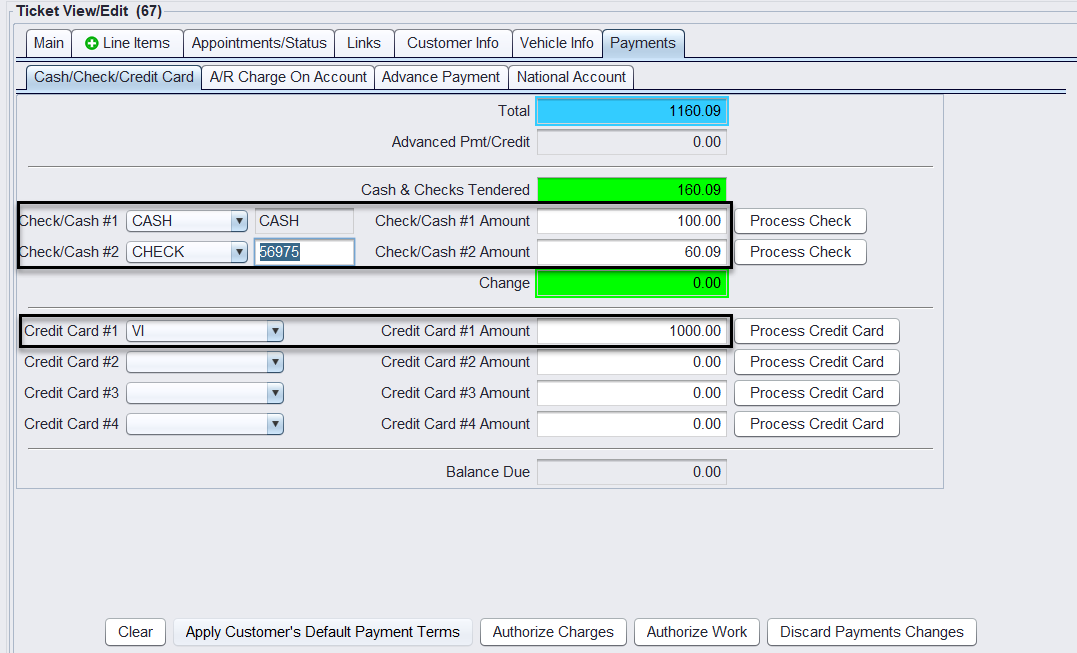Switch to A/R Charge On Account tab

(x=288, y=77)
